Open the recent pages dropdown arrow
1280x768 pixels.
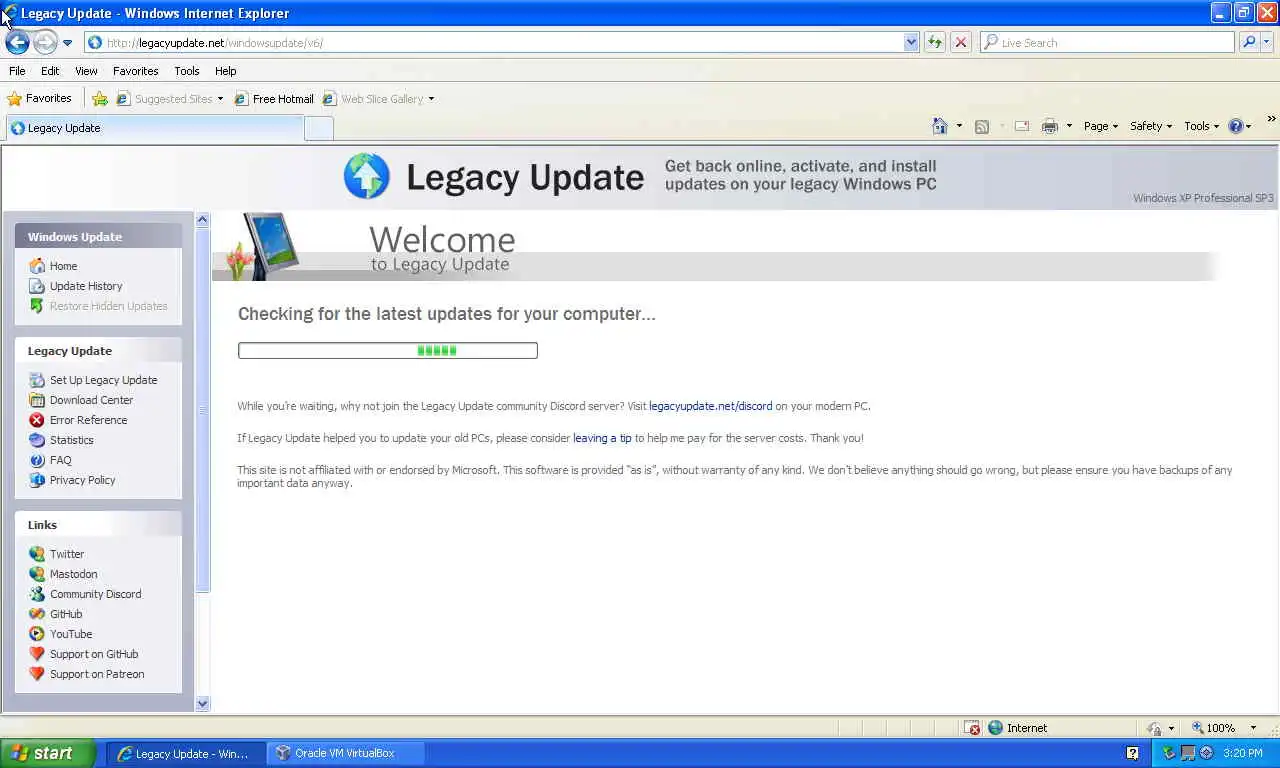tap(67, 43)
